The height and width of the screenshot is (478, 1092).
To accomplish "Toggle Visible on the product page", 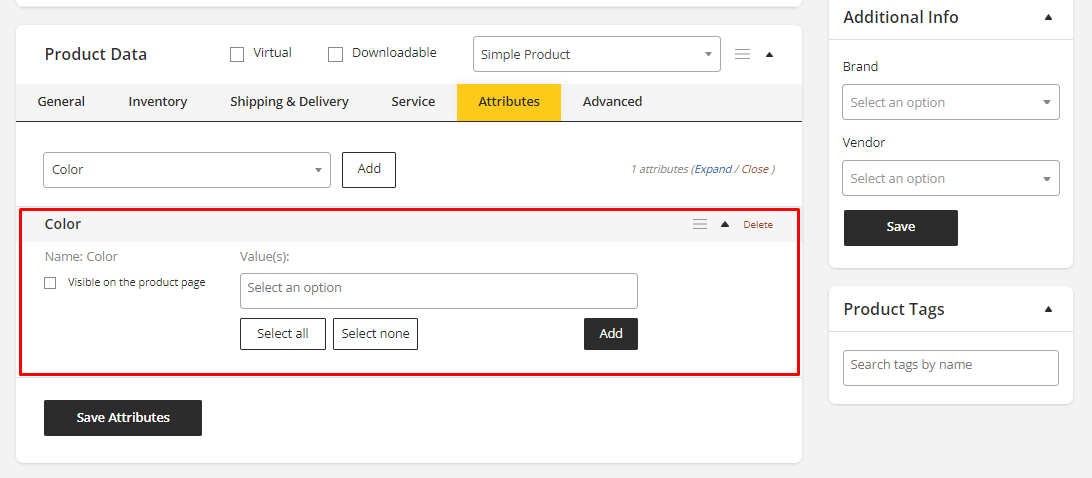I will click(x=50, y=283).
